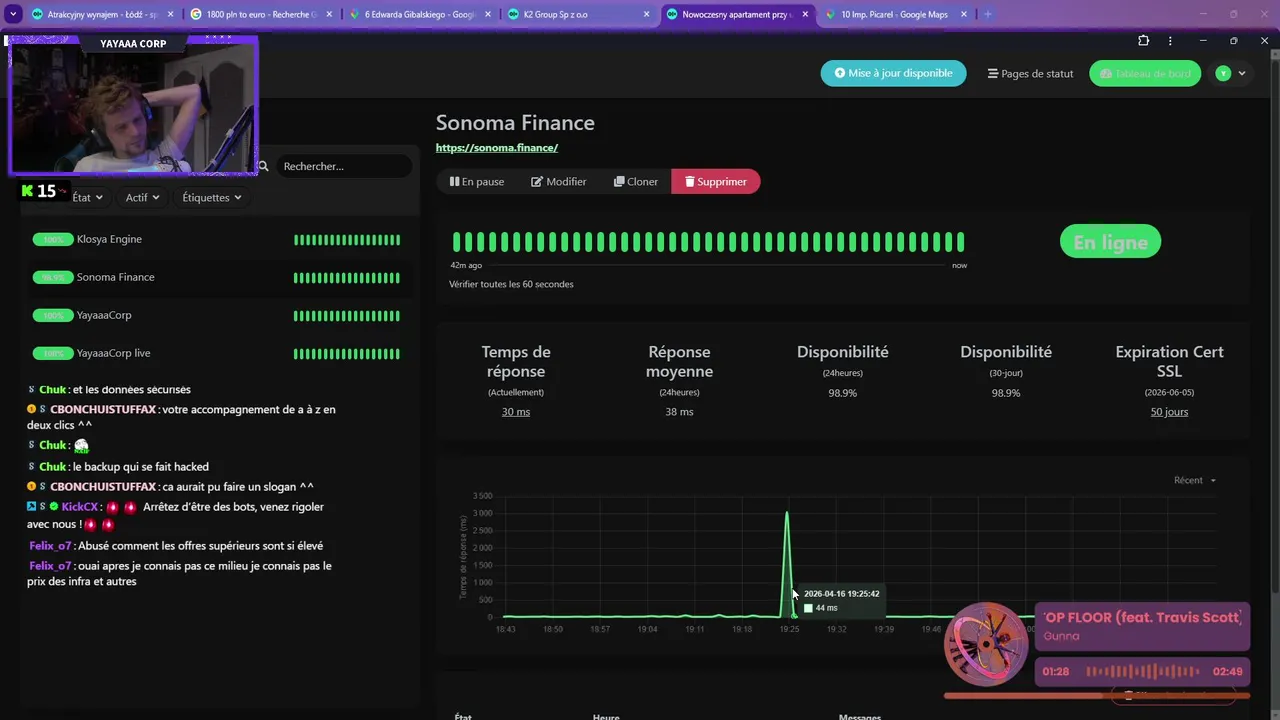This screenshot has height=720, width=1280.
Task: Open the browser extensions puzzle icon
Action: [1143, 41]
